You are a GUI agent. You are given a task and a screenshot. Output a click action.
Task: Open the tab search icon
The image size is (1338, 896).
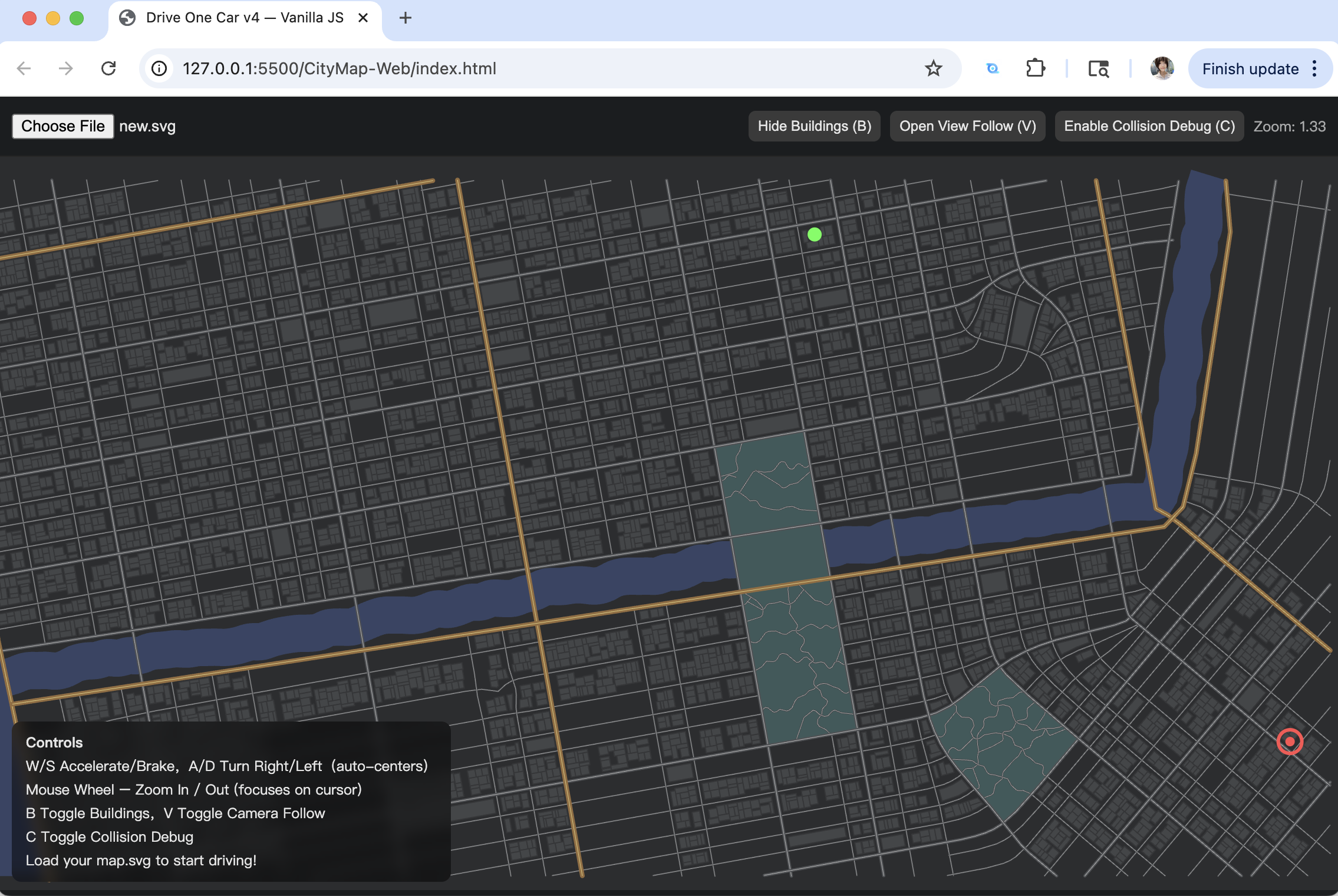pyautogui.click(x=1098, y=68)
